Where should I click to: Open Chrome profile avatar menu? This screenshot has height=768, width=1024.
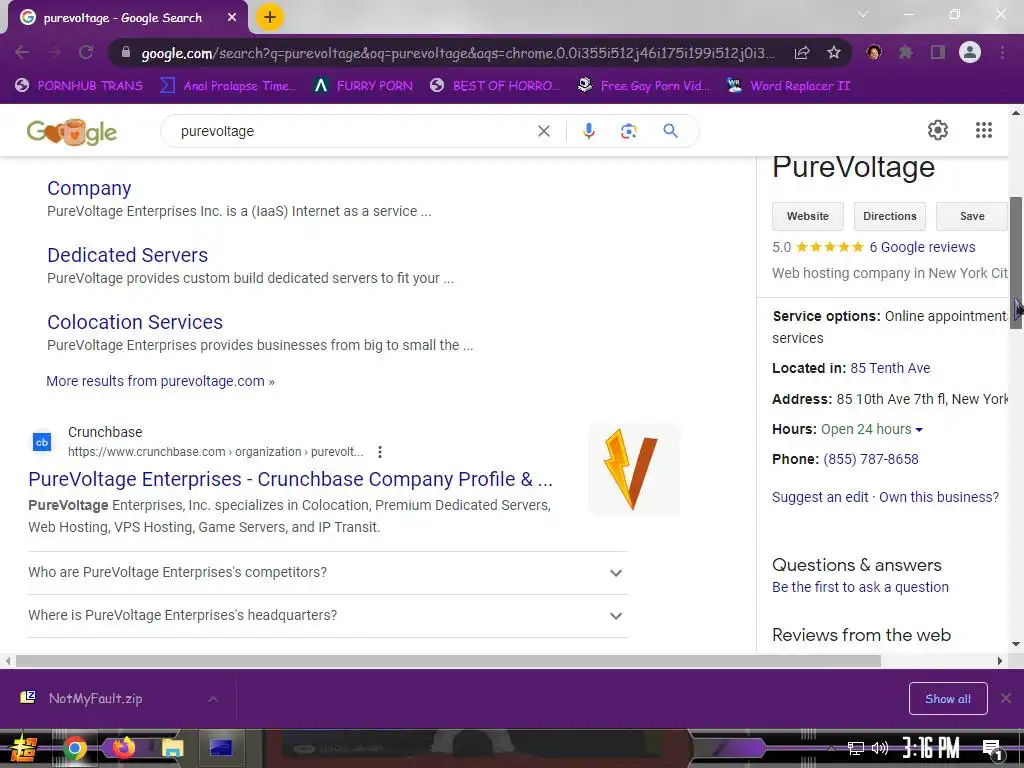[970, 52]
